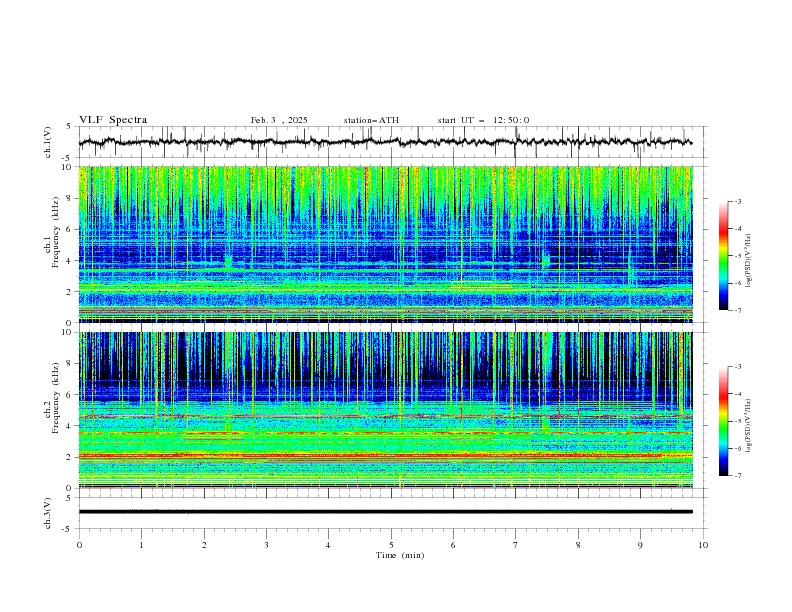Image resolution: width=792 pixels, height=612 pixels.
Task: Click the lower colorbar log(PSD) label
Action: click(x=749, y=426)
